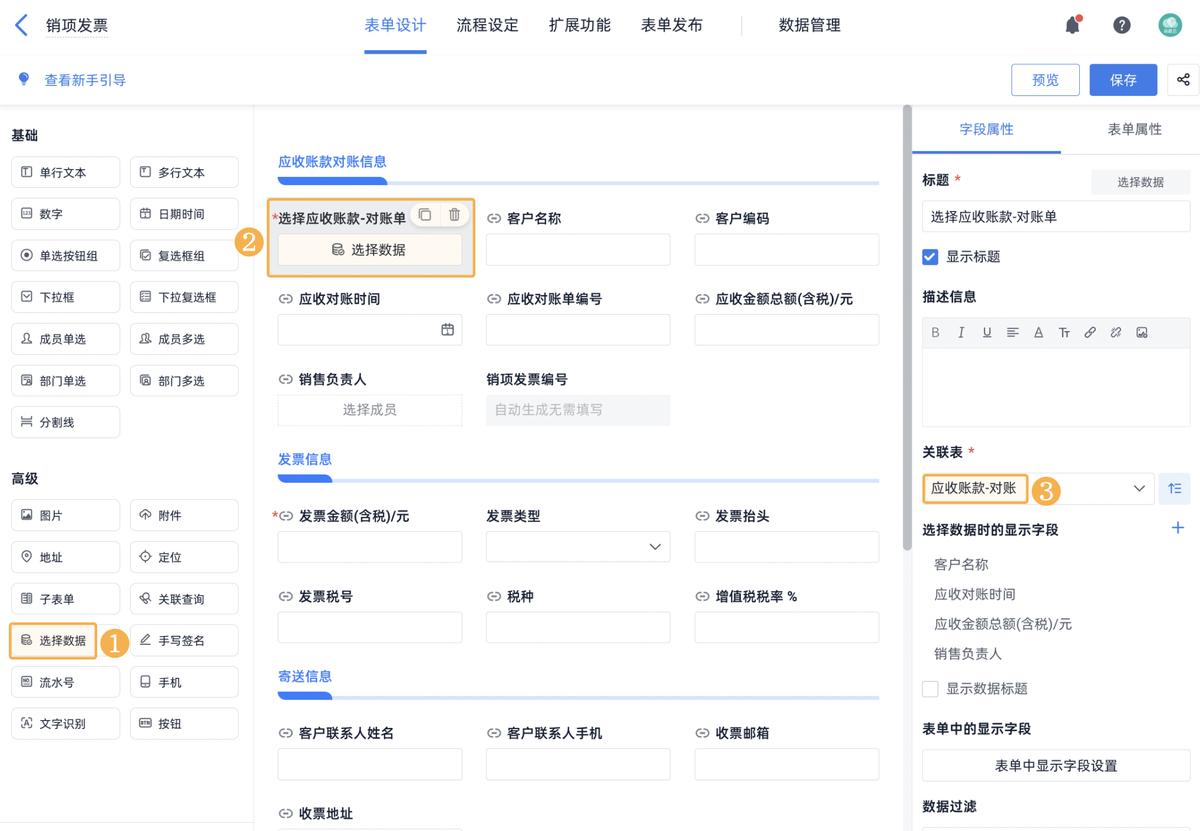The width and height of the screenshot is (1200, 831).
Task: Click the 标题 text input field
Action: (x=1055, y=216)
